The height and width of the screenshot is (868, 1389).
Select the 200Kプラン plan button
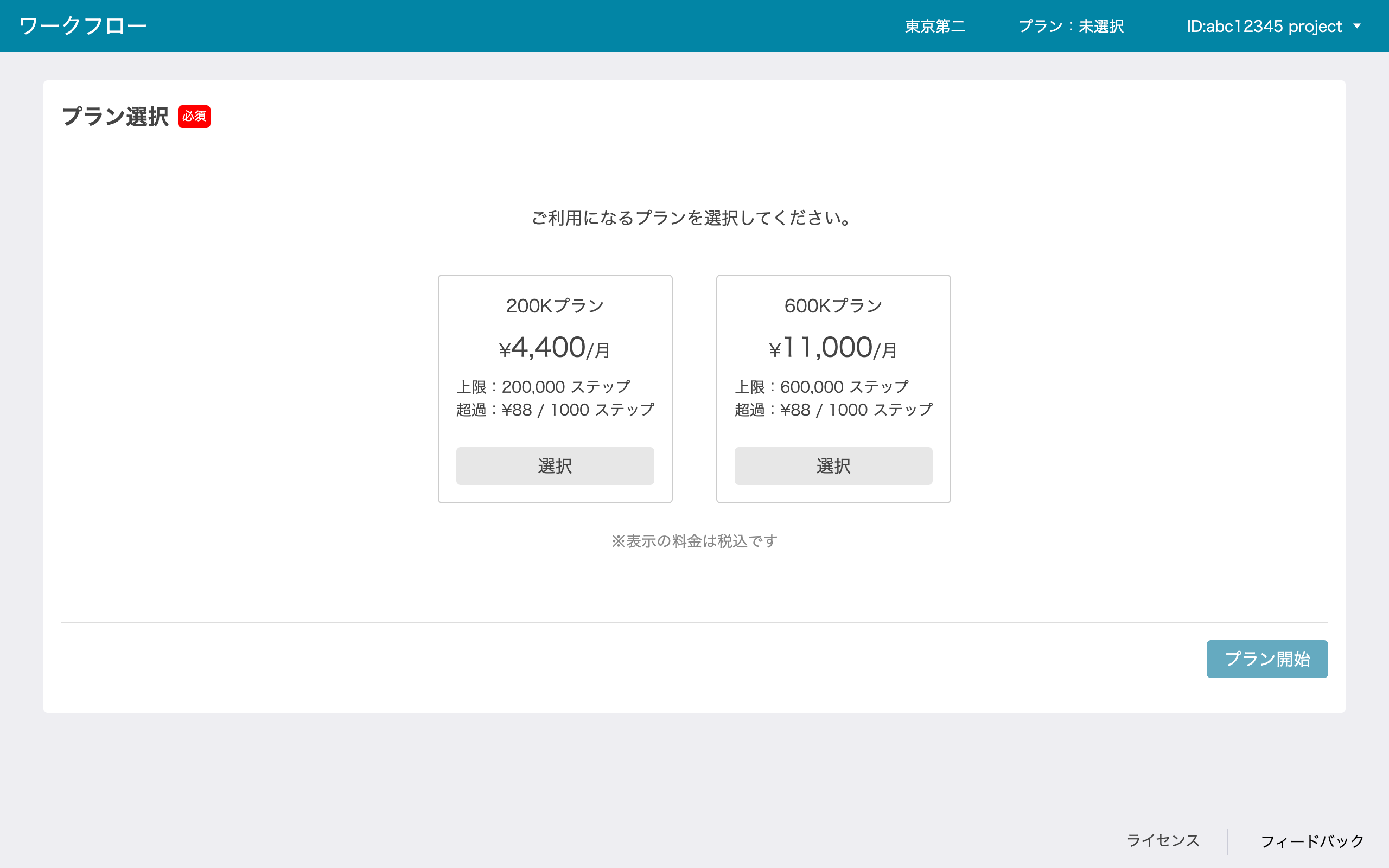(x=555, y=465)
